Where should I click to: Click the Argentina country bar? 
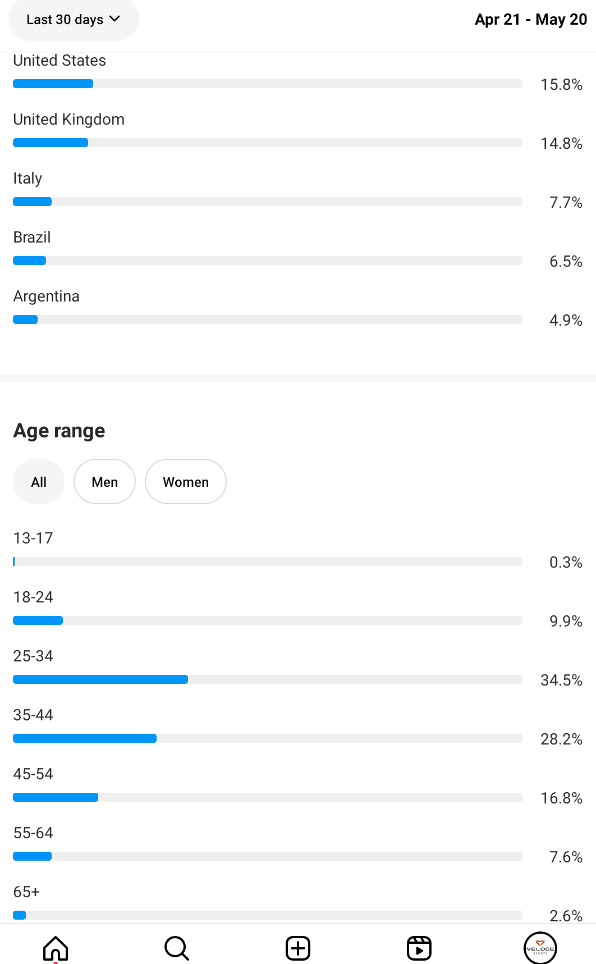point(268,320)
